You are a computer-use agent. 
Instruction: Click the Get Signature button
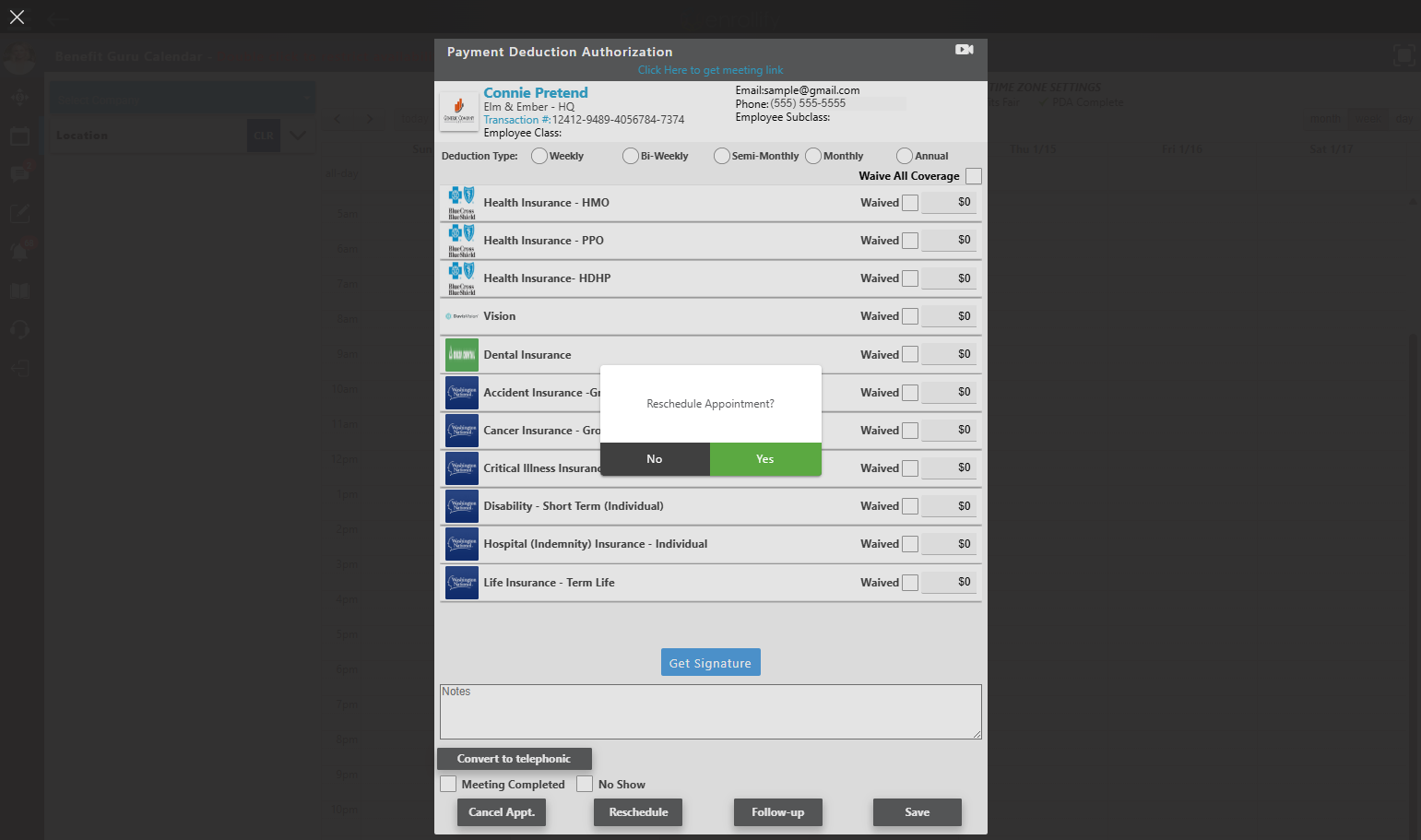(x=710, y=663)
